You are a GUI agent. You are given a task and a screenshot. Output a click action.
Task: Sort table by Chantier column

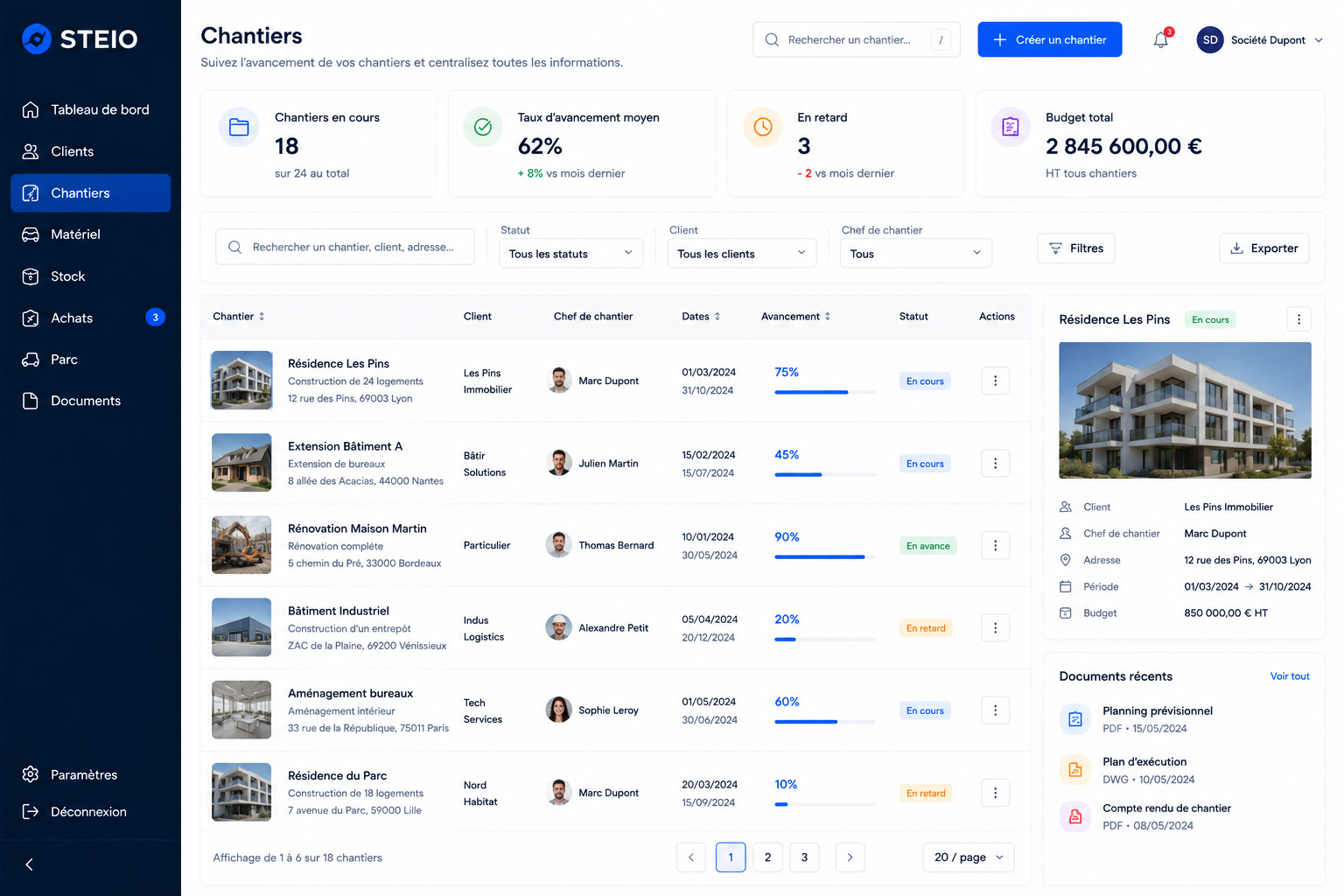point(238,317)
